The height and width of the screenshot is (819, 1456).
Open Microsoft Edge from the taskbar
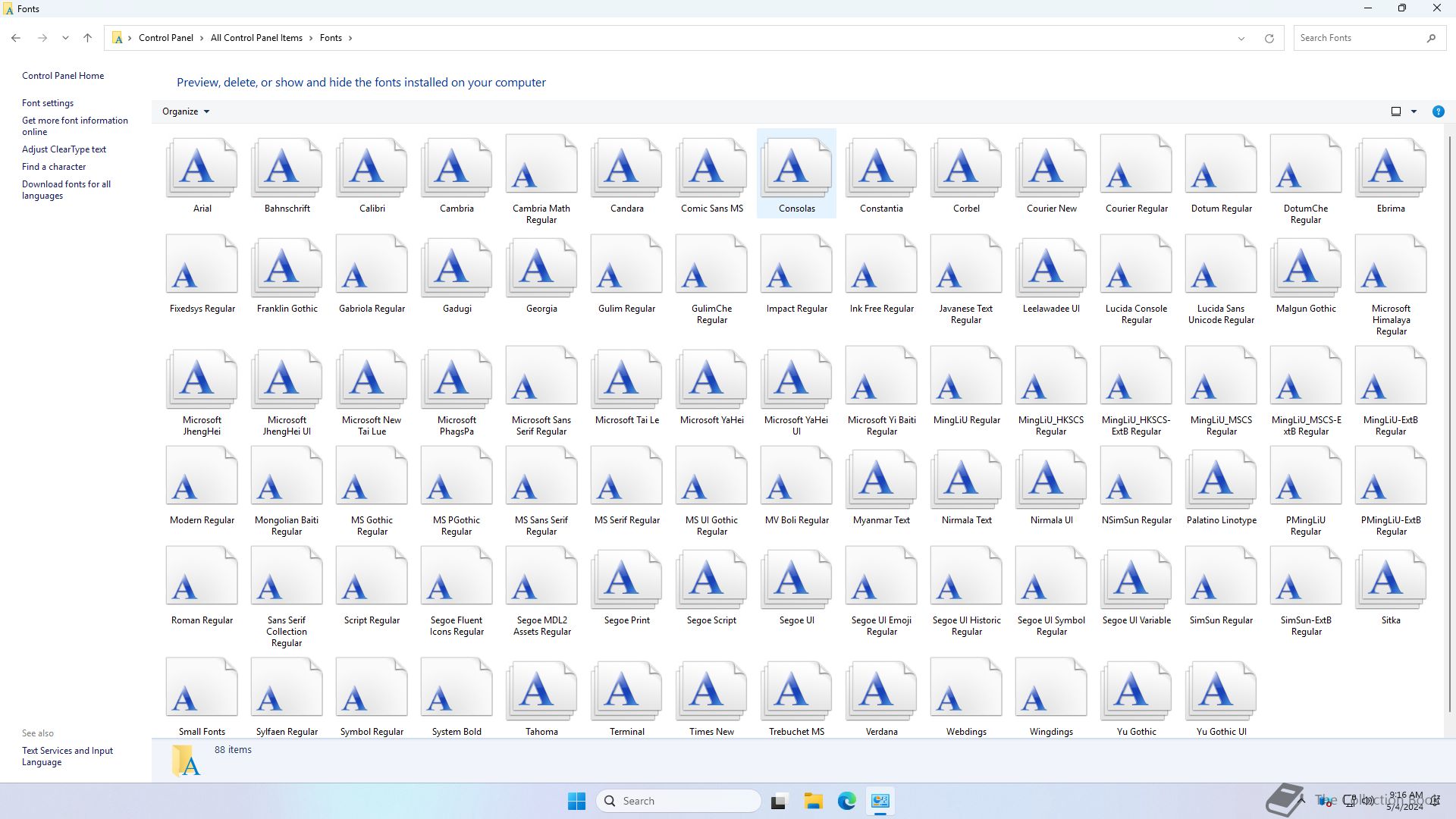coord(846,801)
